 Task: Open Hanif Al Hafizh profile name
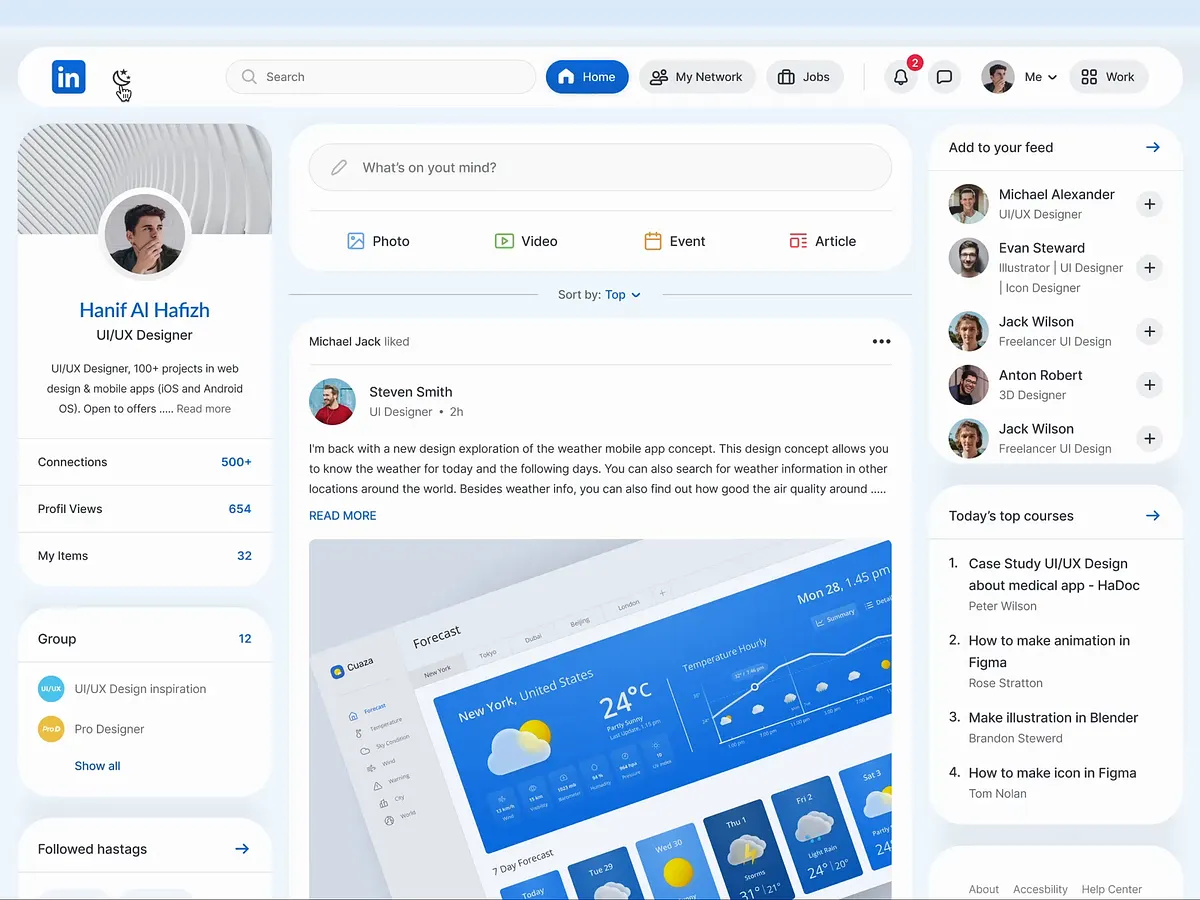(145, 310)
